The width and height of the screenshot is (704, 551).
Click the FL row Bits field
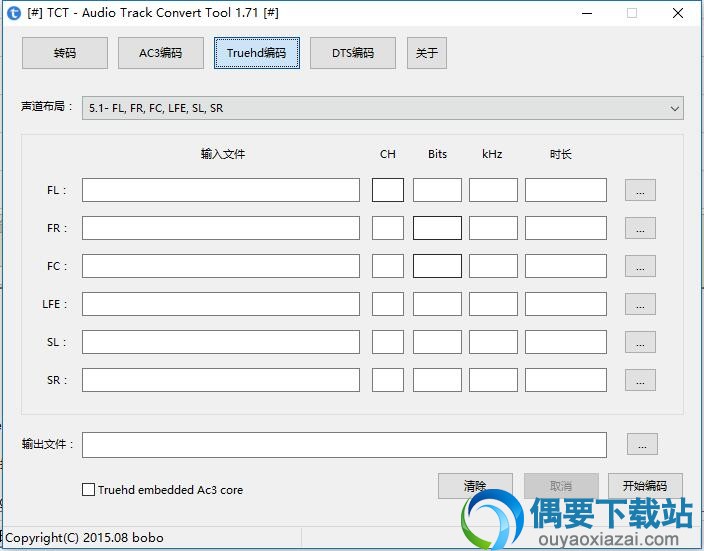tap(437, 190)
